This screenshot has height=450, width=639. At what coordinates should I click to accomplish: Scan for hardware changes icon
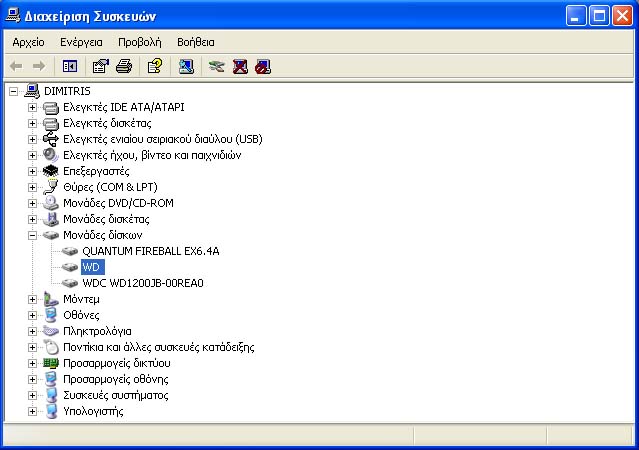[186, 66]
